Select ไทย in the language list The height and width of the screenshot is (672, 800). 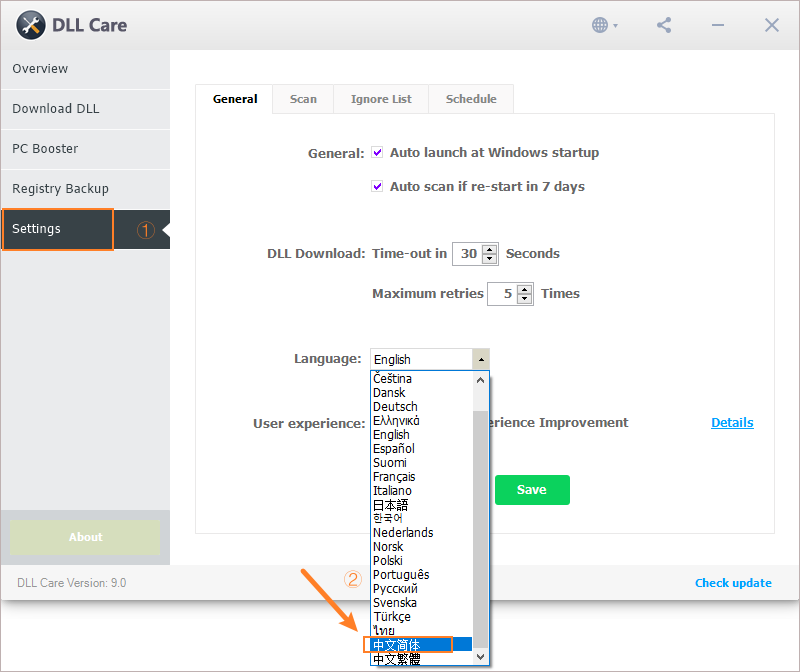coord(421,631)
